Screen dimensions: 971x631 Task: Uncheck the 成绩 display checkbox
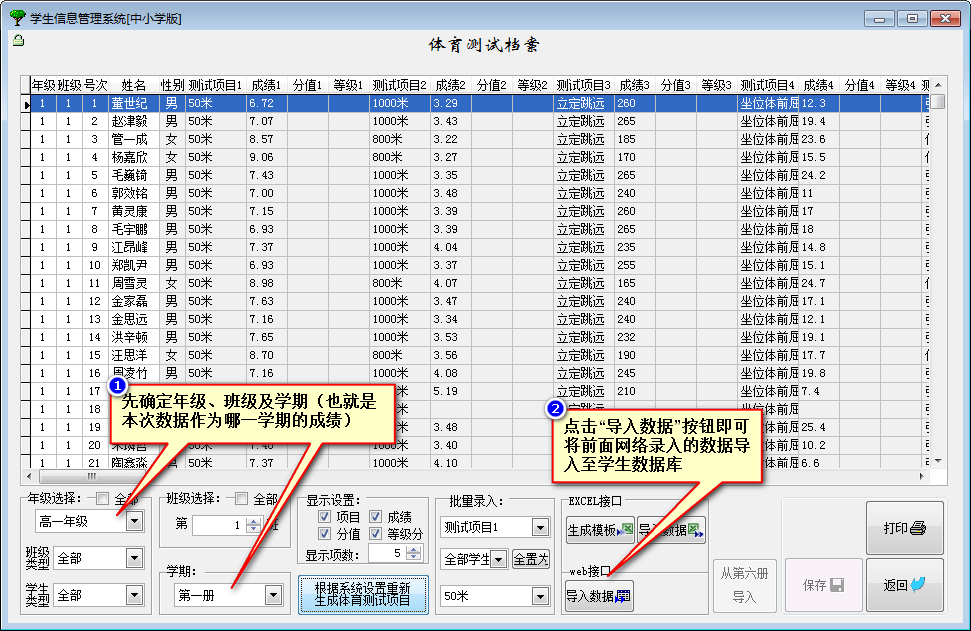tap(376, 517)
